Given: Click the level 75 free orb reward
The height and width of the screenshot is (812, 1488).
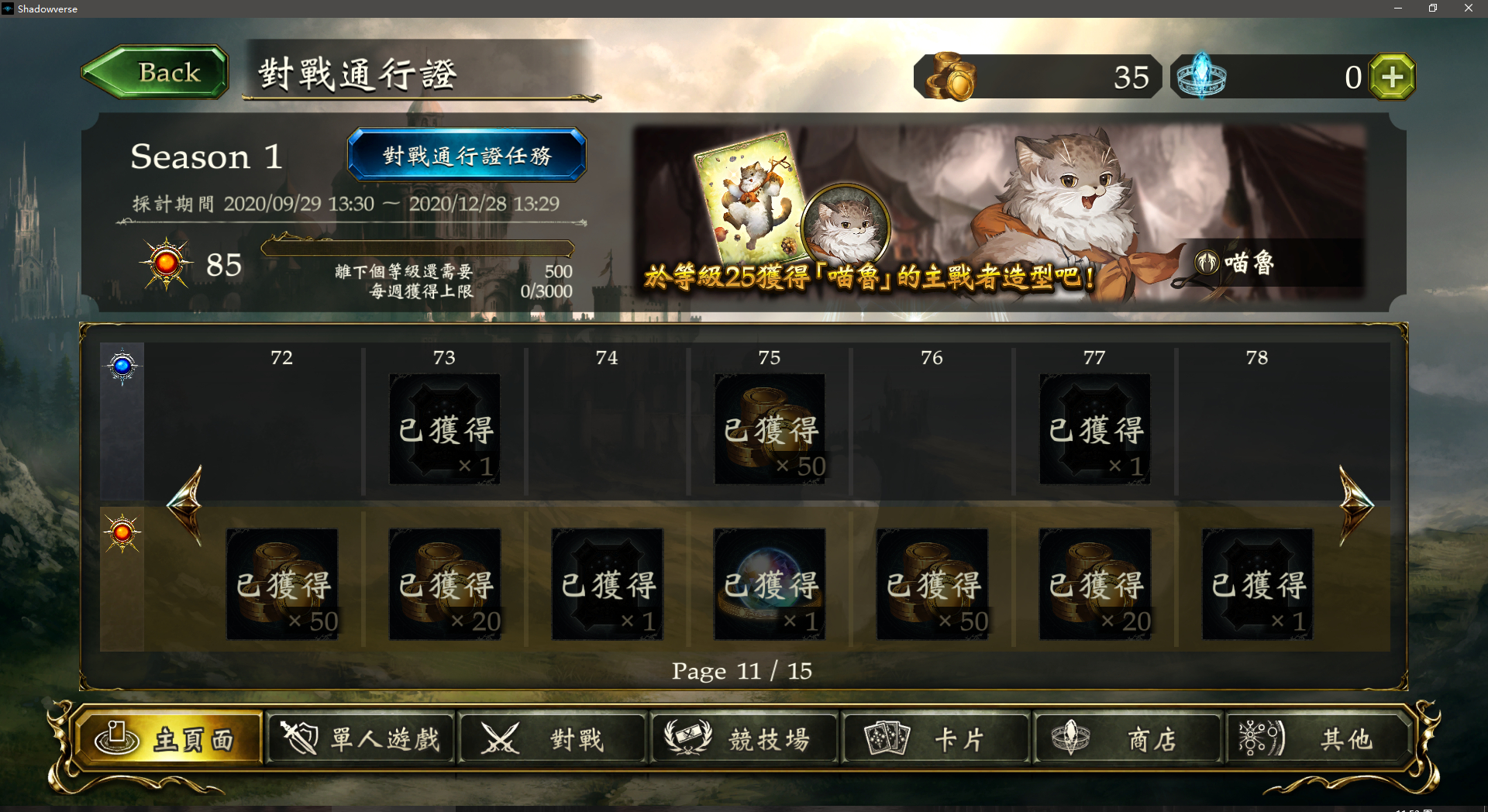Looking at the screenshot, I should coord(770,584).
